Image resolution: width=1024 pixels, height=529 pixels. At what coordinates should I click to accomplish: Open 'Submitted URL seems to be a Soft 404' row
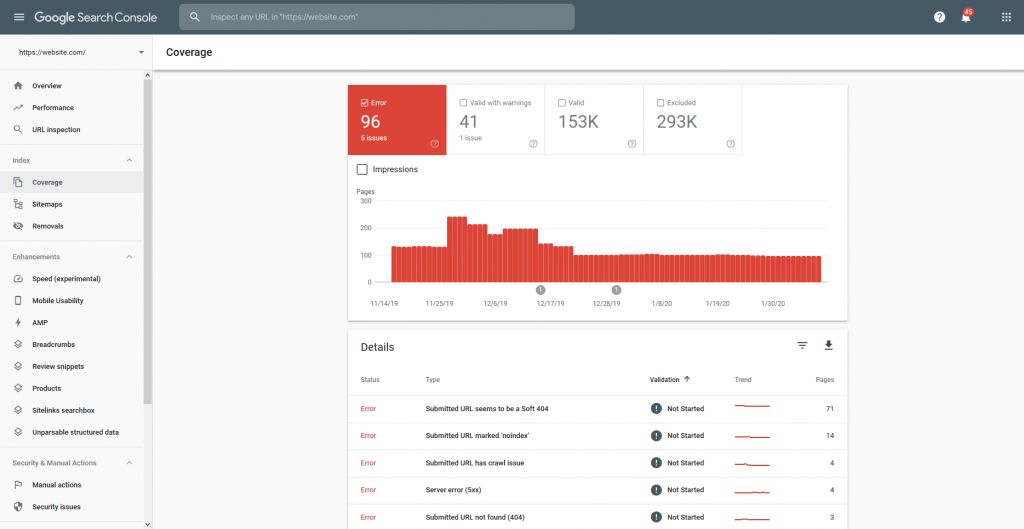point(598,409)
